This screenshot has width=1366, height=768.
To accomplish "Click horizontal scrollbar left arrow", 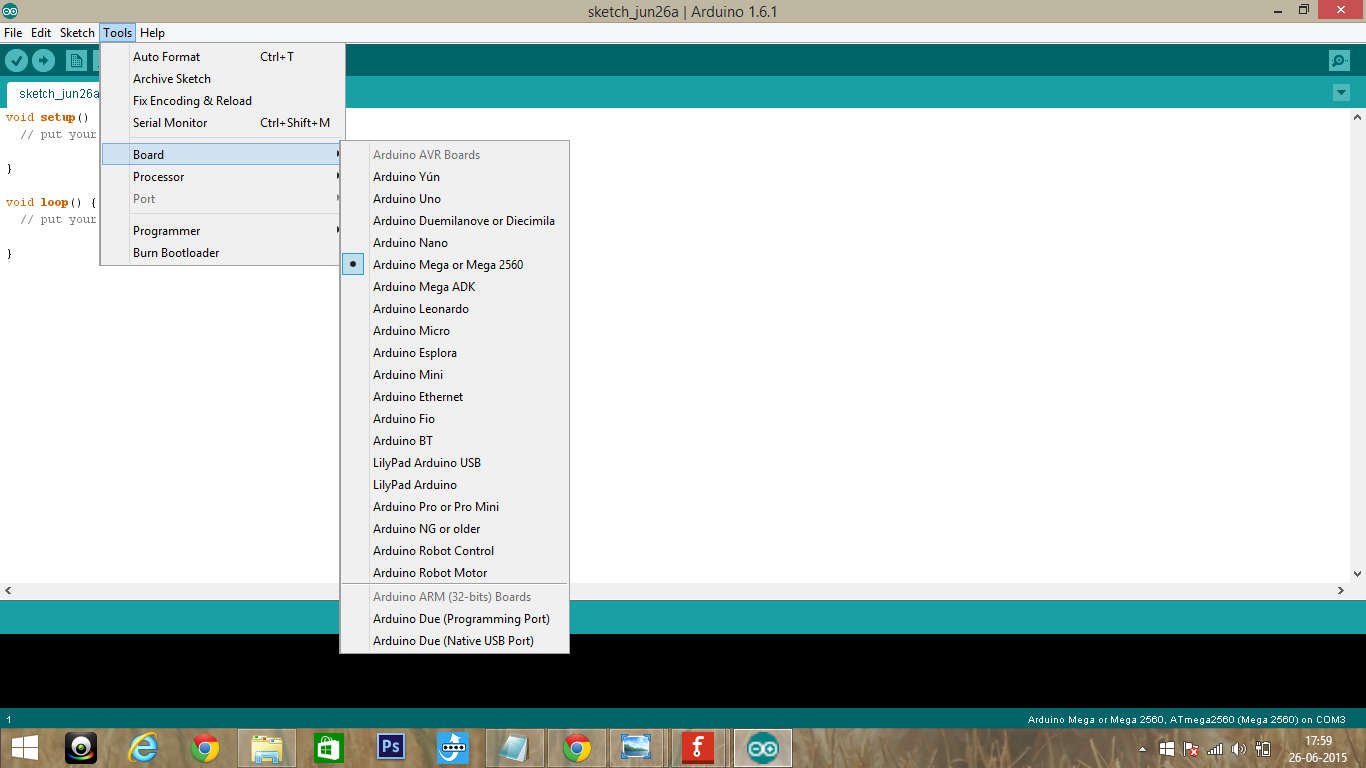I will coord(8,591).
